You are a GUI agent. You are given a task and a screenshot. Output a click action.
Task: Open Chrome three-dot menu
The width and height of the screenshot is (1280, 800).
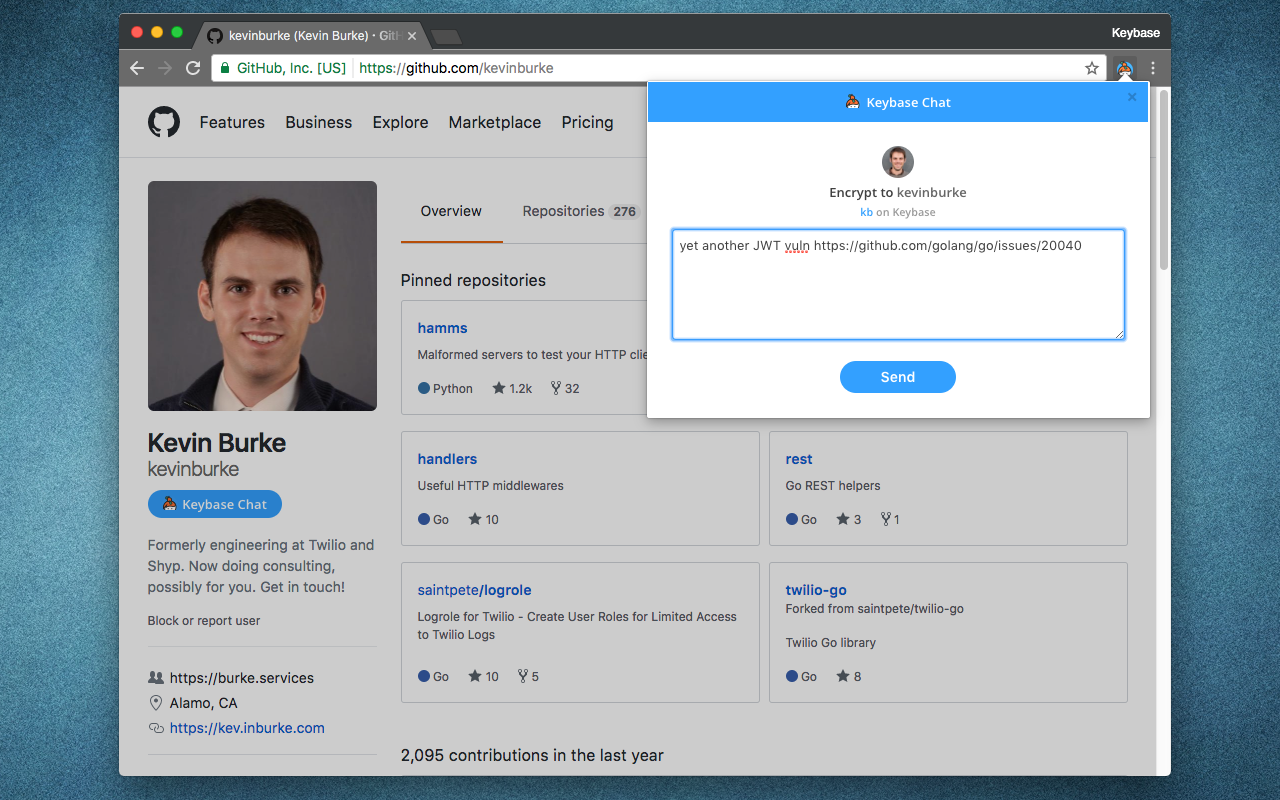(1153, 68)
